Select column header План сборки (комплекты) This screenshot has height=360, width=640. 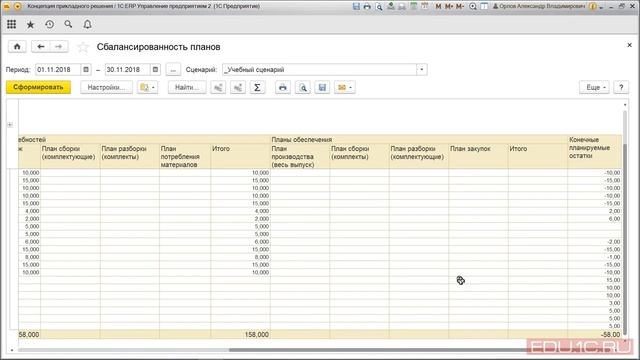[359, 156]
